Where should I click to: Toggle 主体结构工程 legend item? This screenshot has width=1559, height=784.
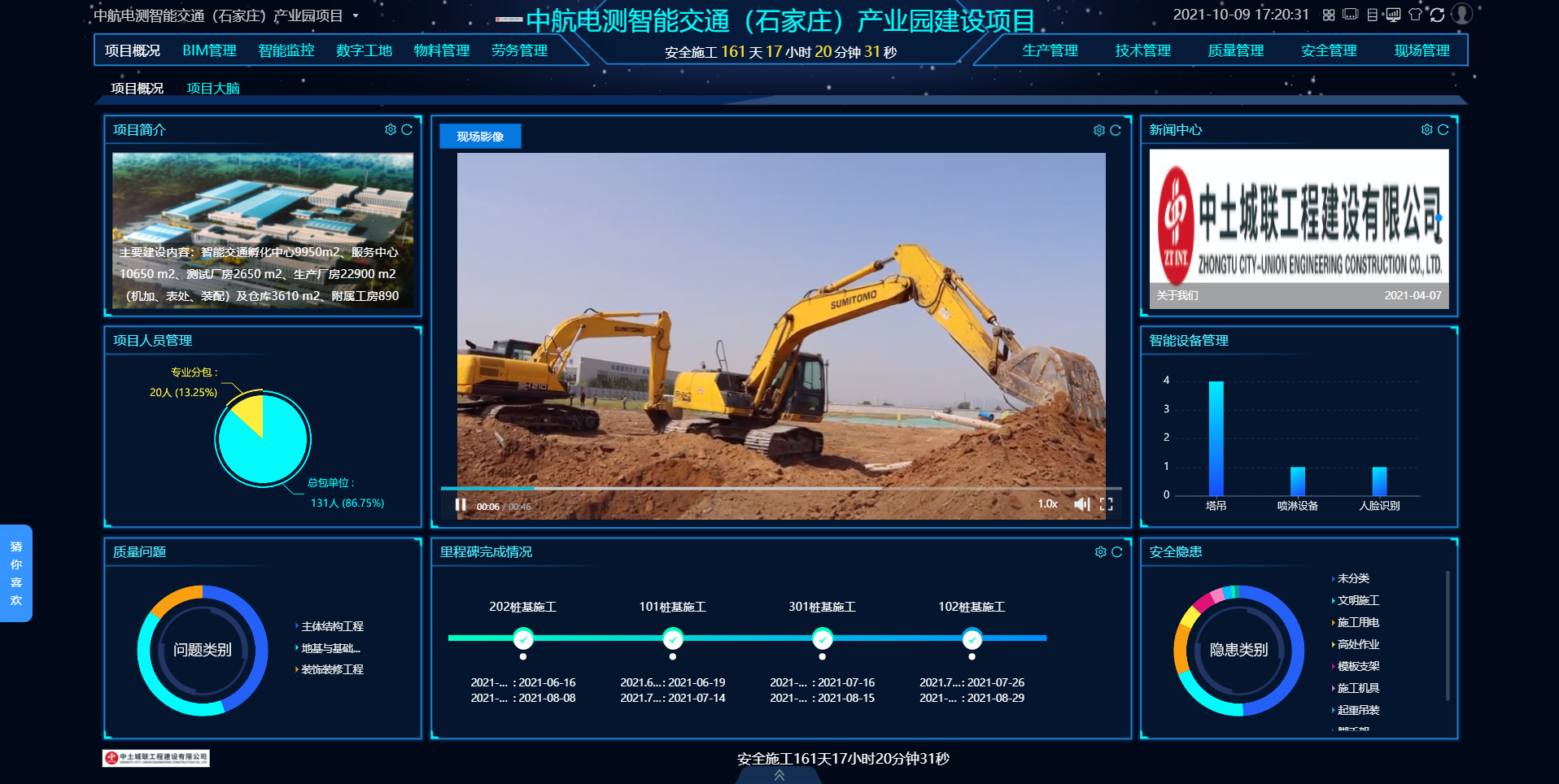[332, 626]
